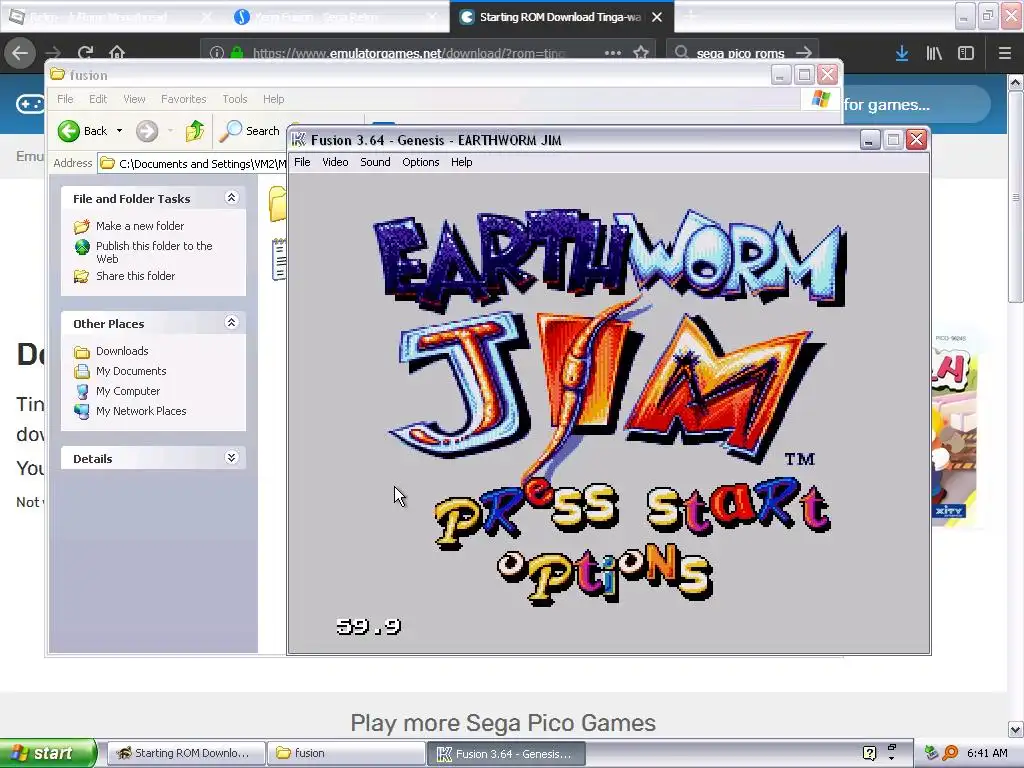
Task: Collapse Other Places panel
Action: click(x=231, y=323)
